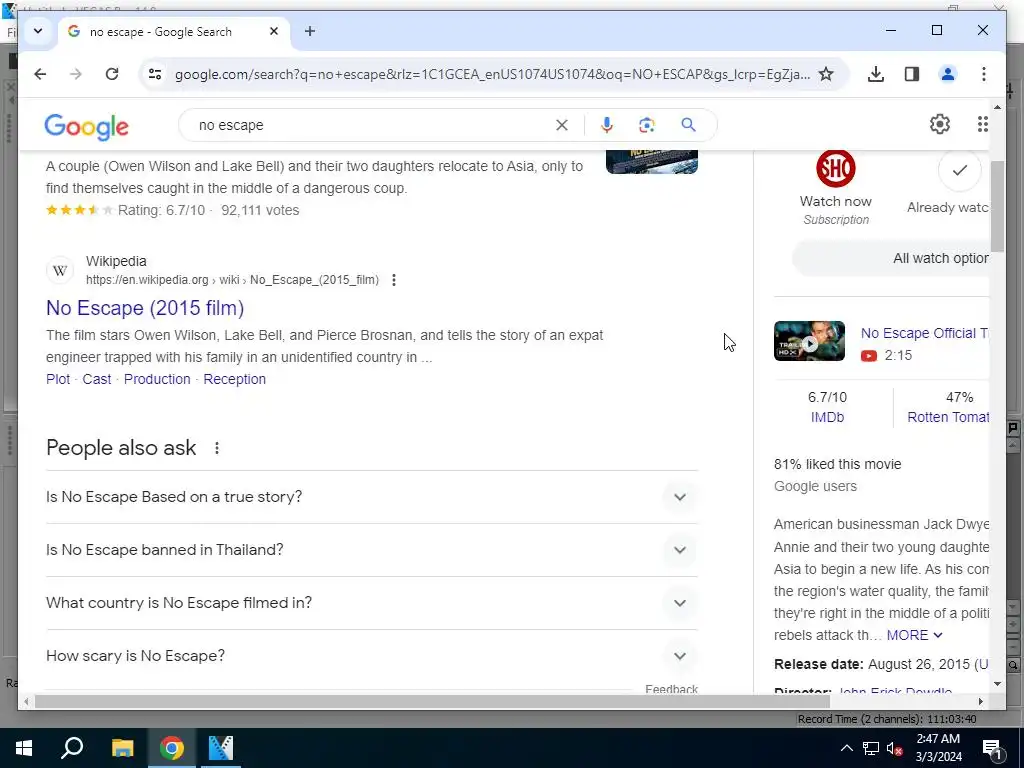1024x768 pixels.
Task: Open Google quick settings gear
Action: coord(940,124)
